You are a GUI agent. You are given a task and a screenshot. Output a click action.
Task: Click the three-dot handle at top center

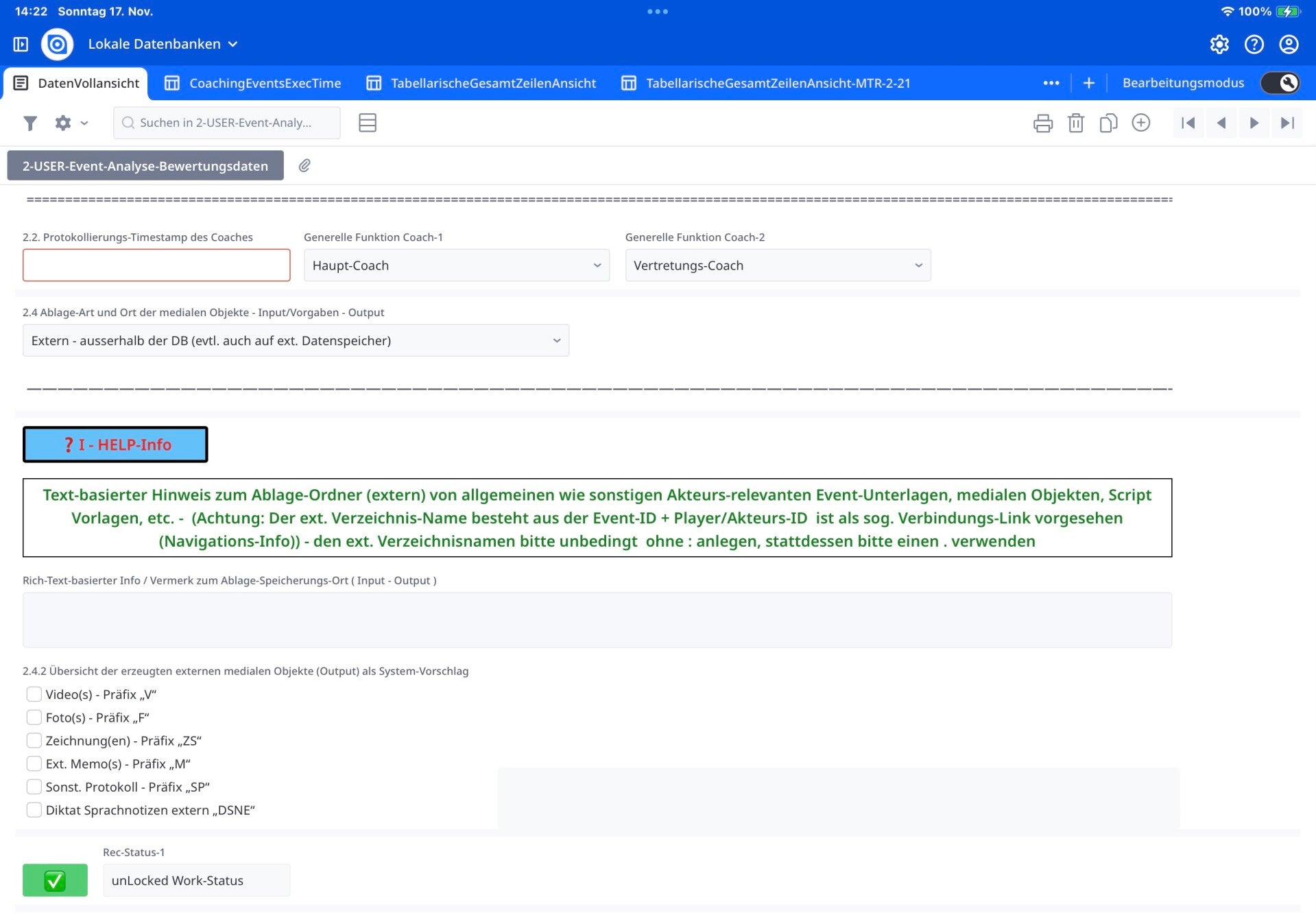[658, 12]
